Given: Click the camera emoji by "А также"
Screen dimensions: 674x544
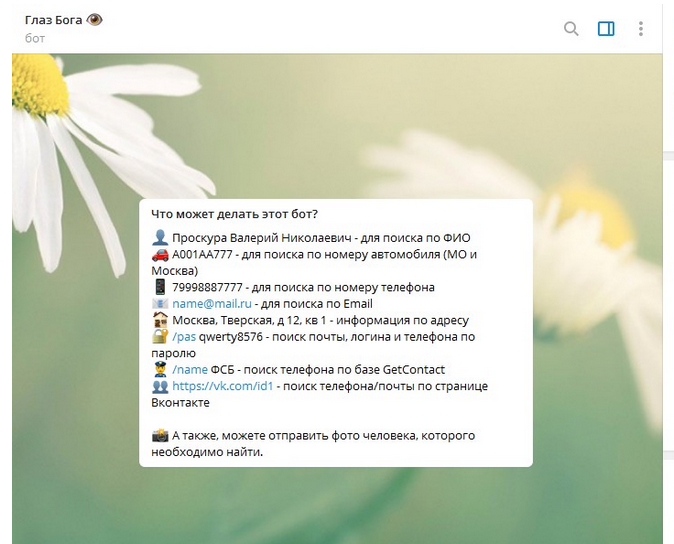Looking at the screenshot, I should coord(160,435).
